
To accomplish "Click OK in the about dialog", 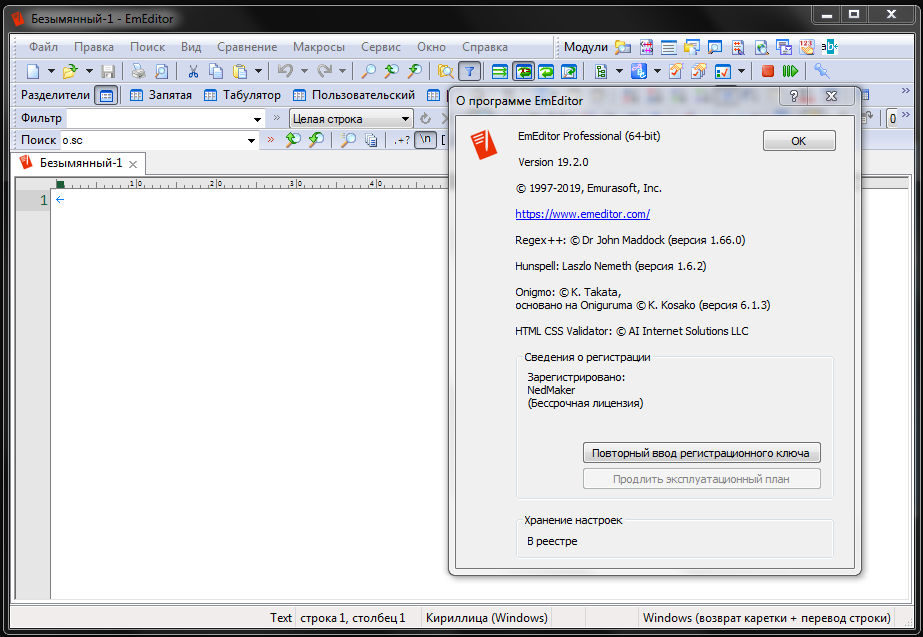I will point(799,141).
